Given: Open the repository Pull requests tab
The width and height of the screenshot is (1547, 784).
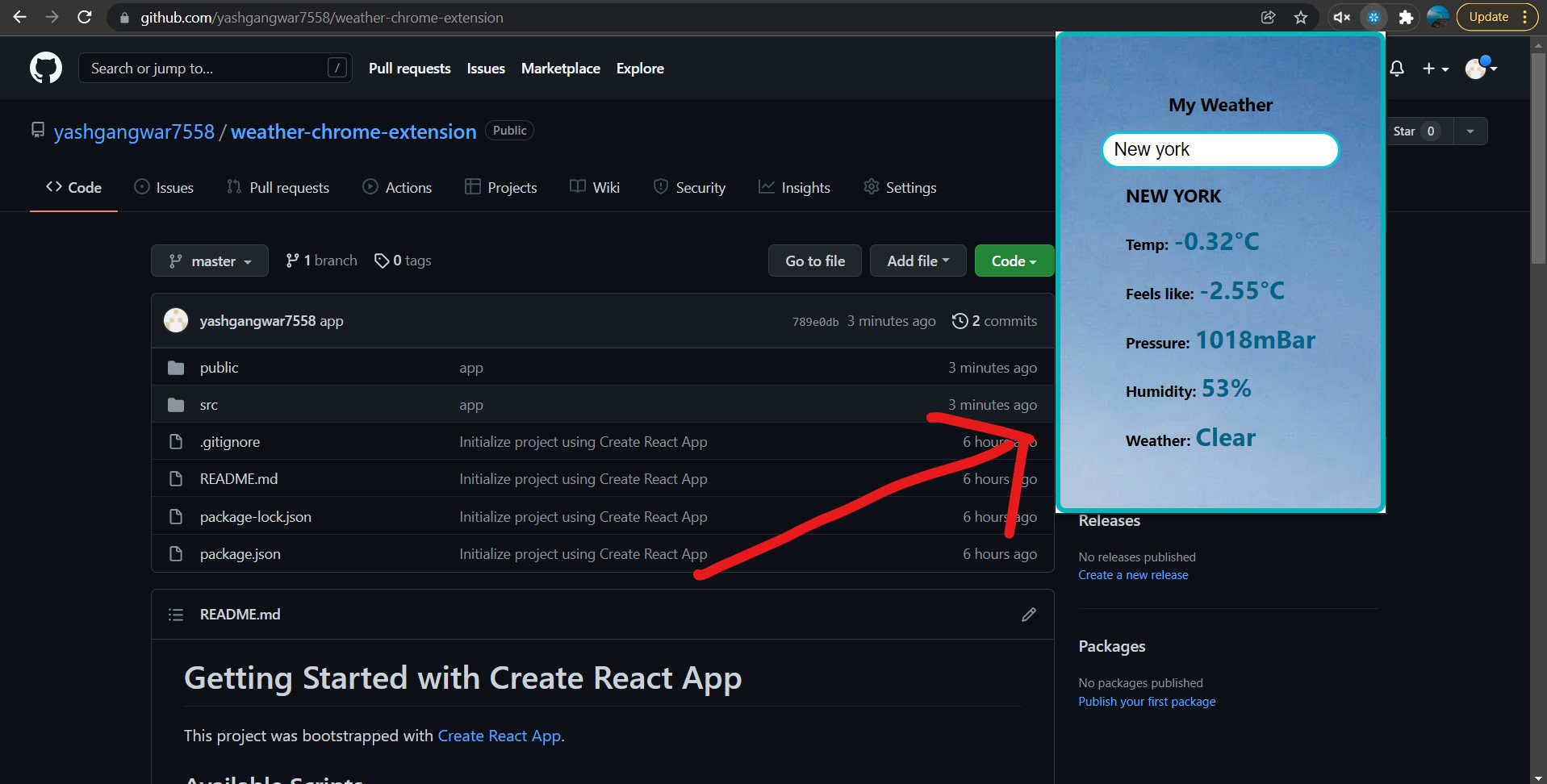Looking at the screenshot, I should click(x=278, y=187).
